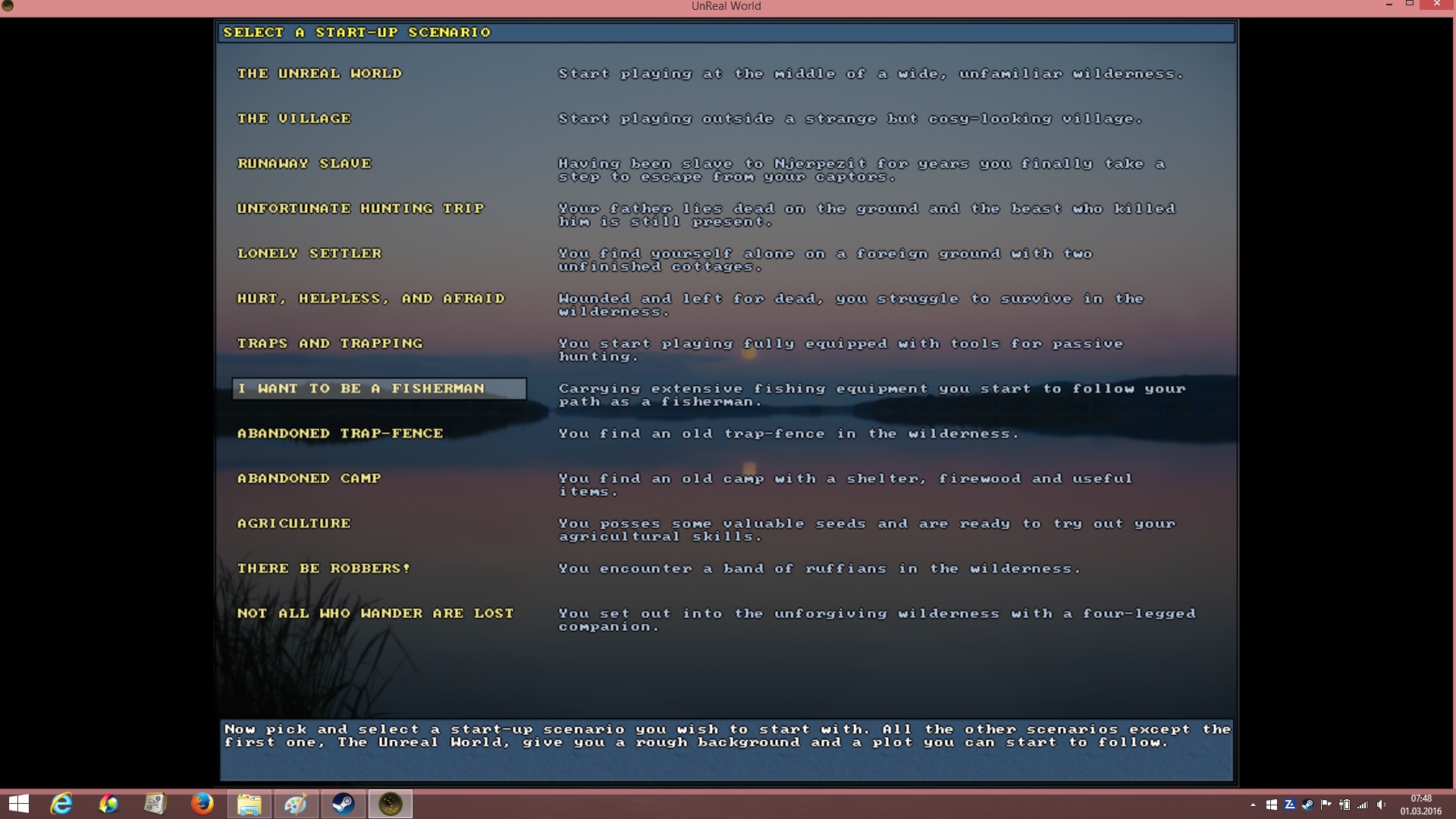Choose Not All Who Wander Are Lost
1456x819 pixels.
tap(375, 613)
